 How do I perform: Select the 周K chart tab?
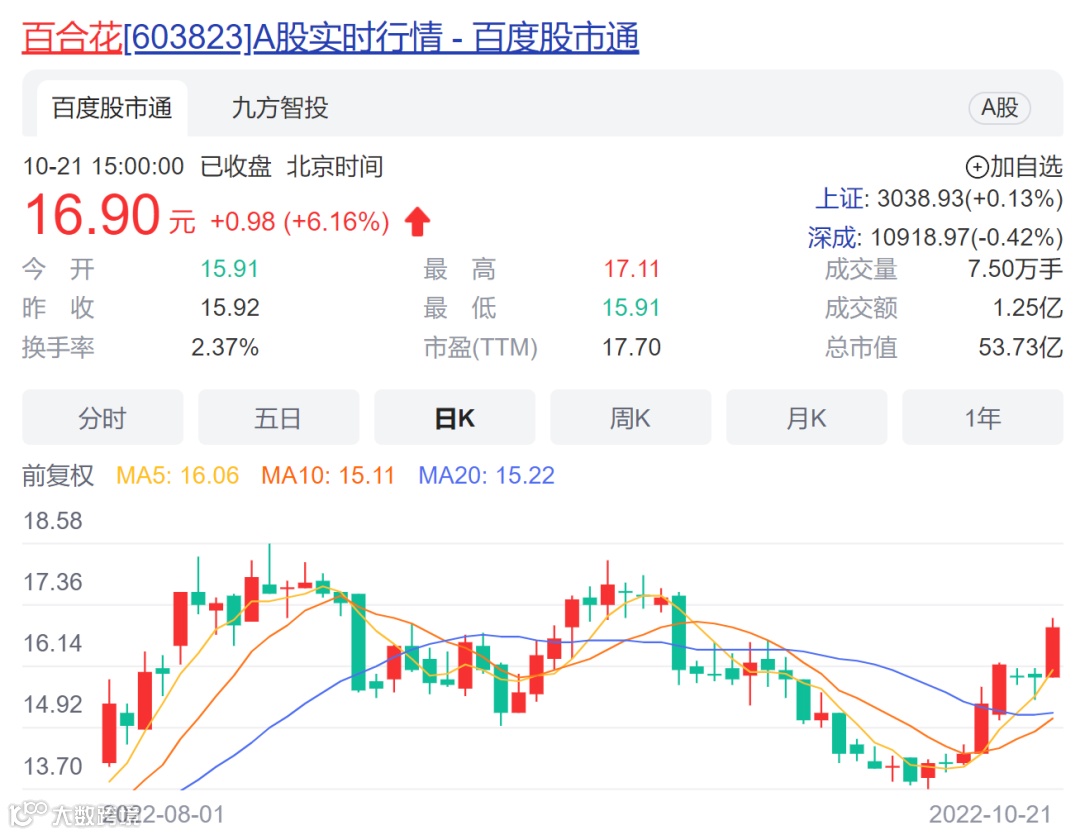tap(630, 418)
